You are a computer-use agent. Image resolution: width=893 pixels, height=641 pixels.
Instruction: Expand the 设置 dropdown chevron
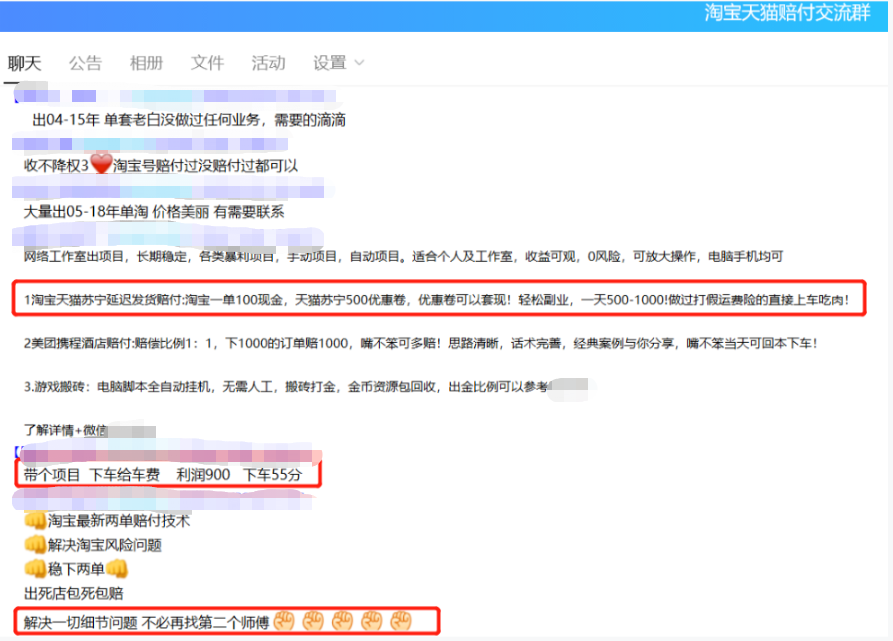pyautogui.click(x=359, y=63)
